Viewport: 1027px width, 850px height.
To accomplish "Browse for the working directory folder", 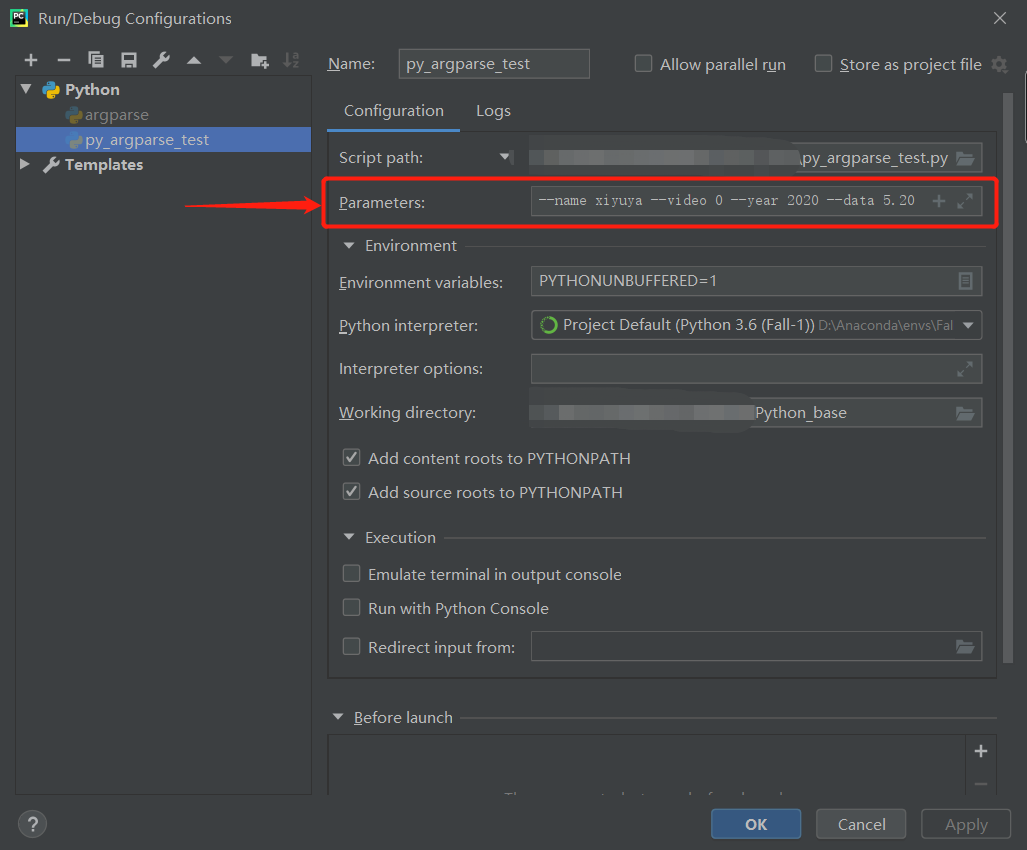I will click(x=965, y=413).
